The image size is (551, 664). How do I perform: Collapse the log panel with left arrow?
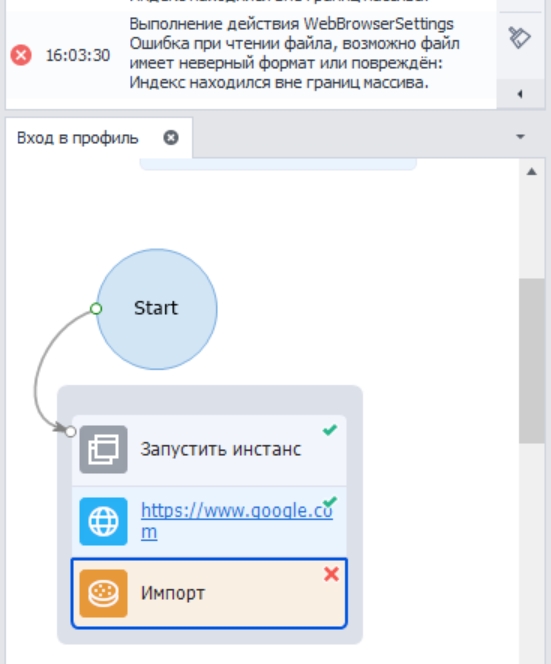pos(520,94)
